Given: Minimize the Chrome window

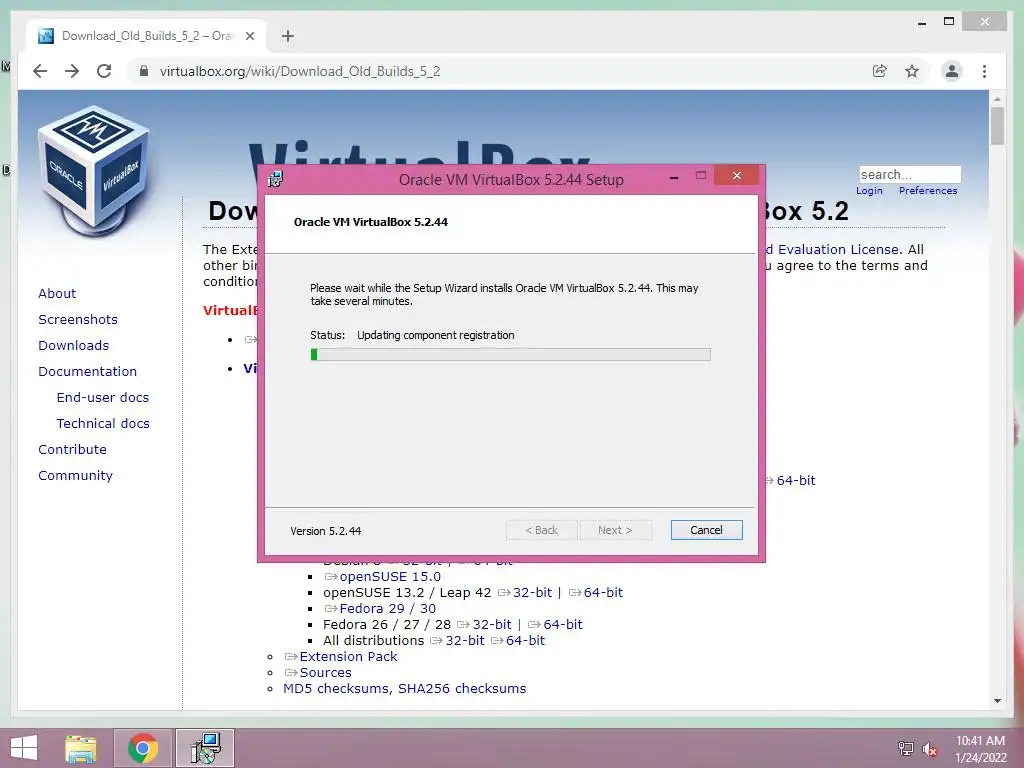Looking at the screenshot, I should tap(921, 22).
